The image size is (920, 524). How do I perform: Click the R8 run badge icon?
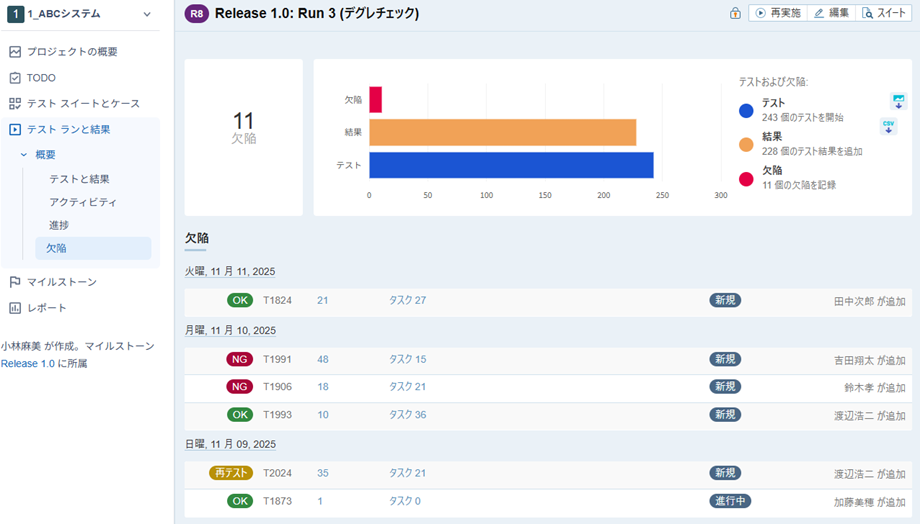(197, 14)
